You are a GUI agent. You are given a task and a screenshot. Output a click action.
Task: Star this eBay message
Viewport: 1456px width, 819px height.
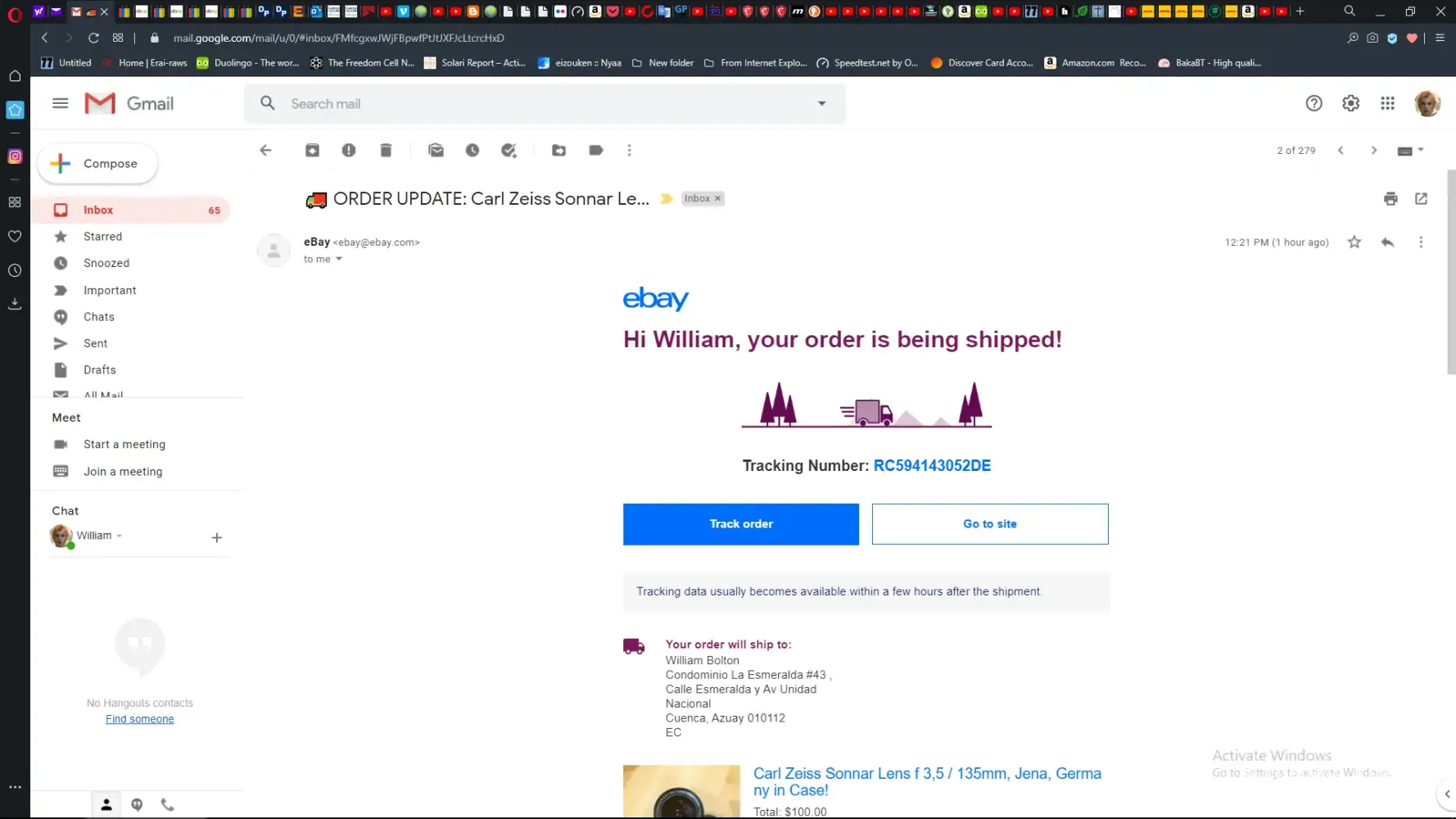(1354, 242)
